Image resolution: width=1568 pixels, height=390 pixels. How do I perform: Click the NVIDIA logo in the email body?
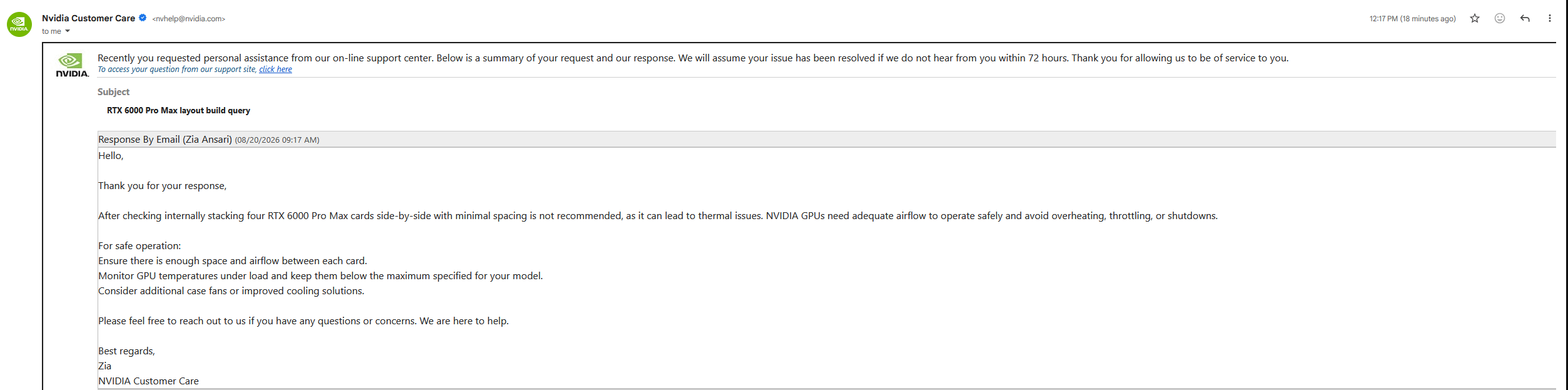click(x=73, y=65)
